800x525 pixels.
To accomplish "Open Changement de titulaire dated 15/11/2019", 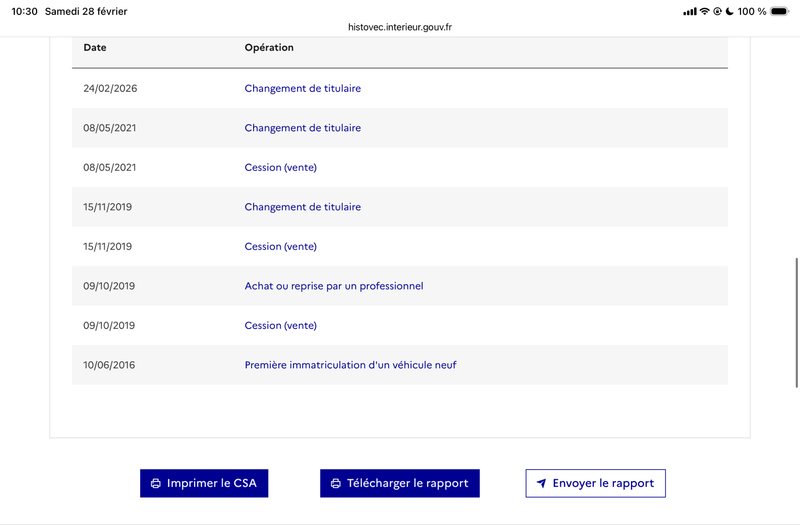I will pyautogui.click(x=303, y=207).
